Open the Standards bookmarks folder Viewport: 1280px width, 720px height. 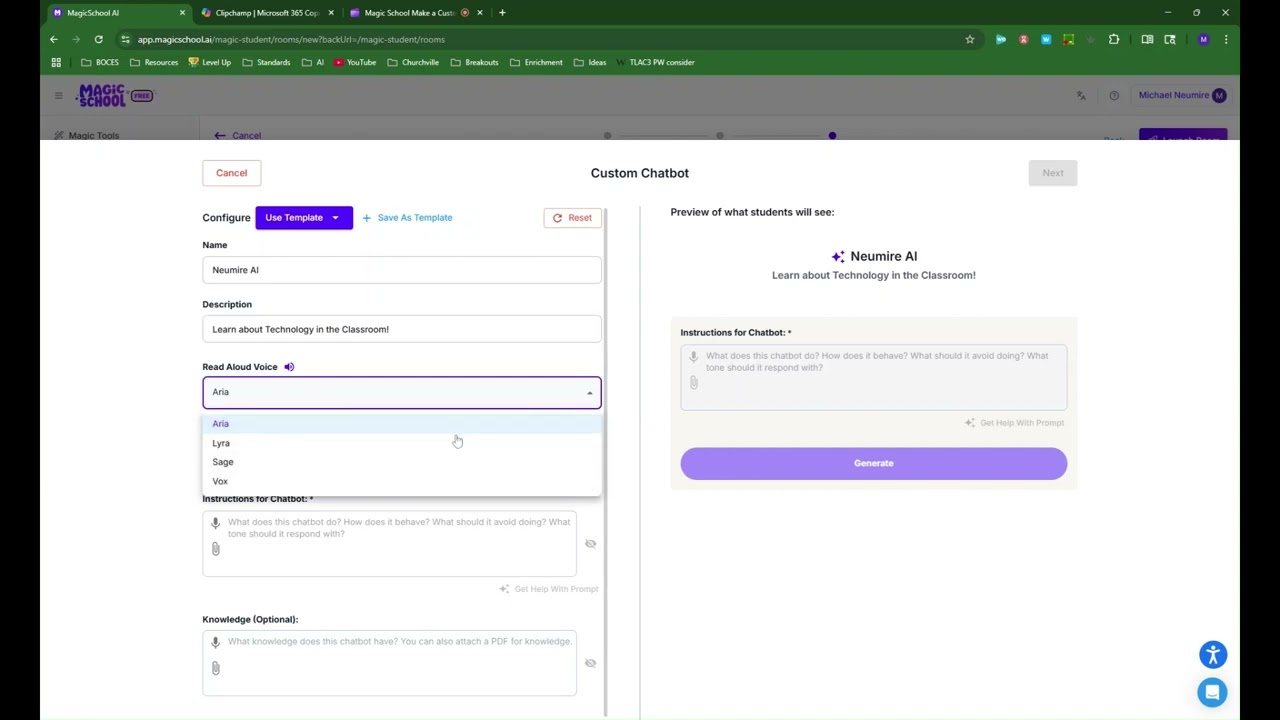pos(266,62)
